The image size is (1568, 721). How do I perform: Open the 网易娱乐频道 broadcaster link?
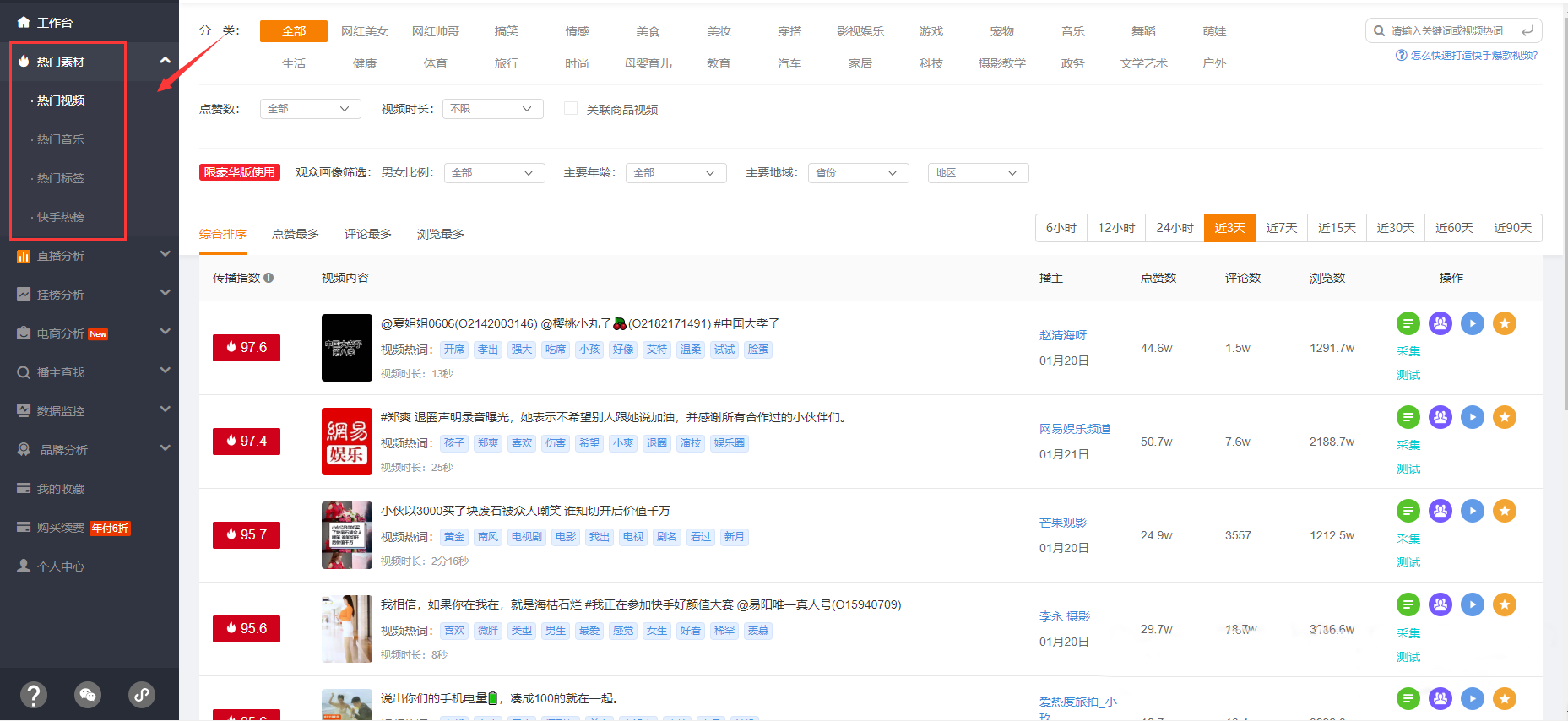1075,429
